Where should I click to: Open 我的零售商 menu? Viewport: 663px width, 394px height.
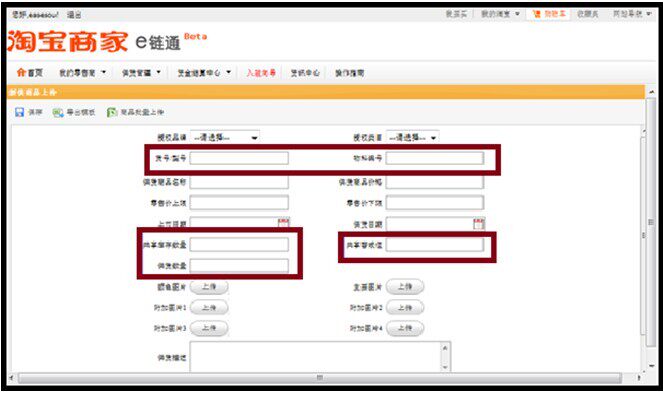click(77, 73)
